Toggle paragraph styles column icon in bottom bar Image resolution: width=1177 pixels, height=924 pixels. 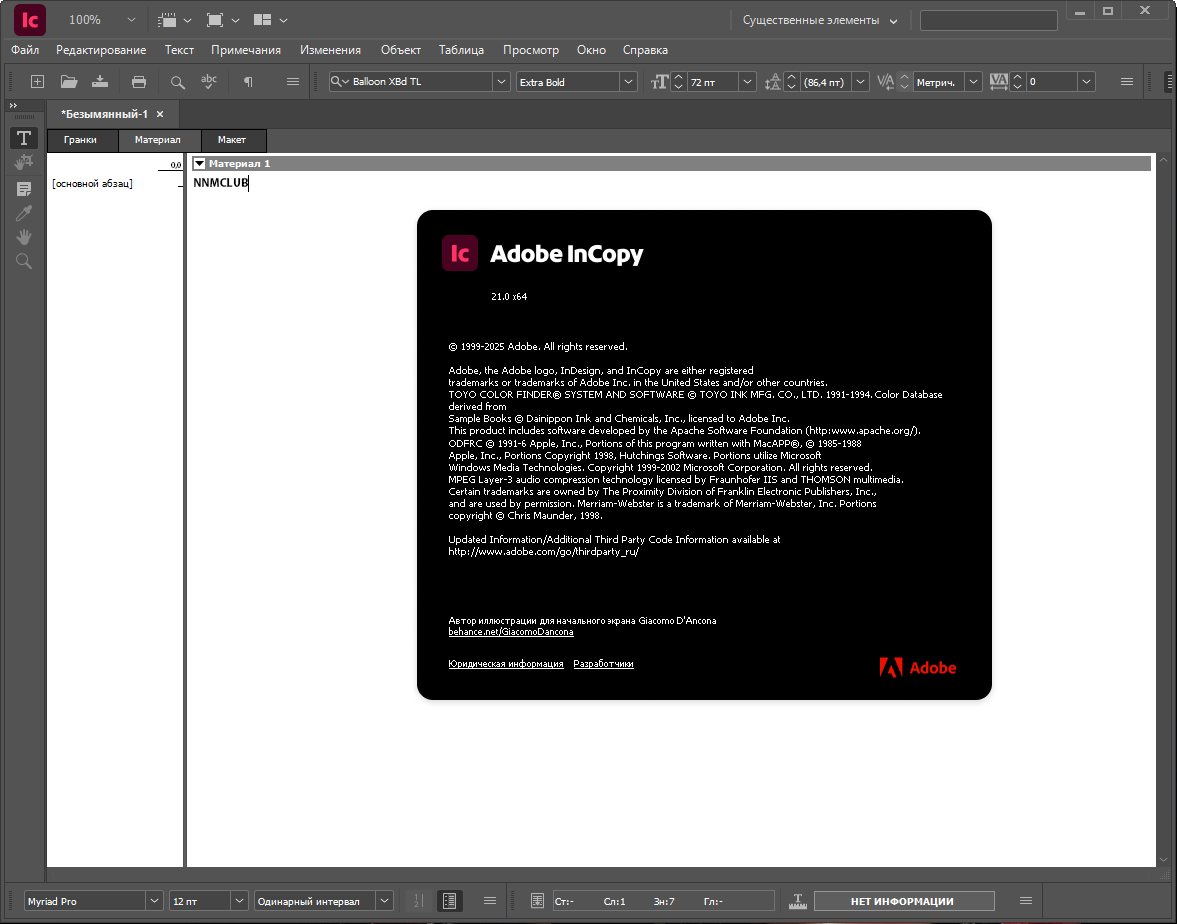(450, 901)
